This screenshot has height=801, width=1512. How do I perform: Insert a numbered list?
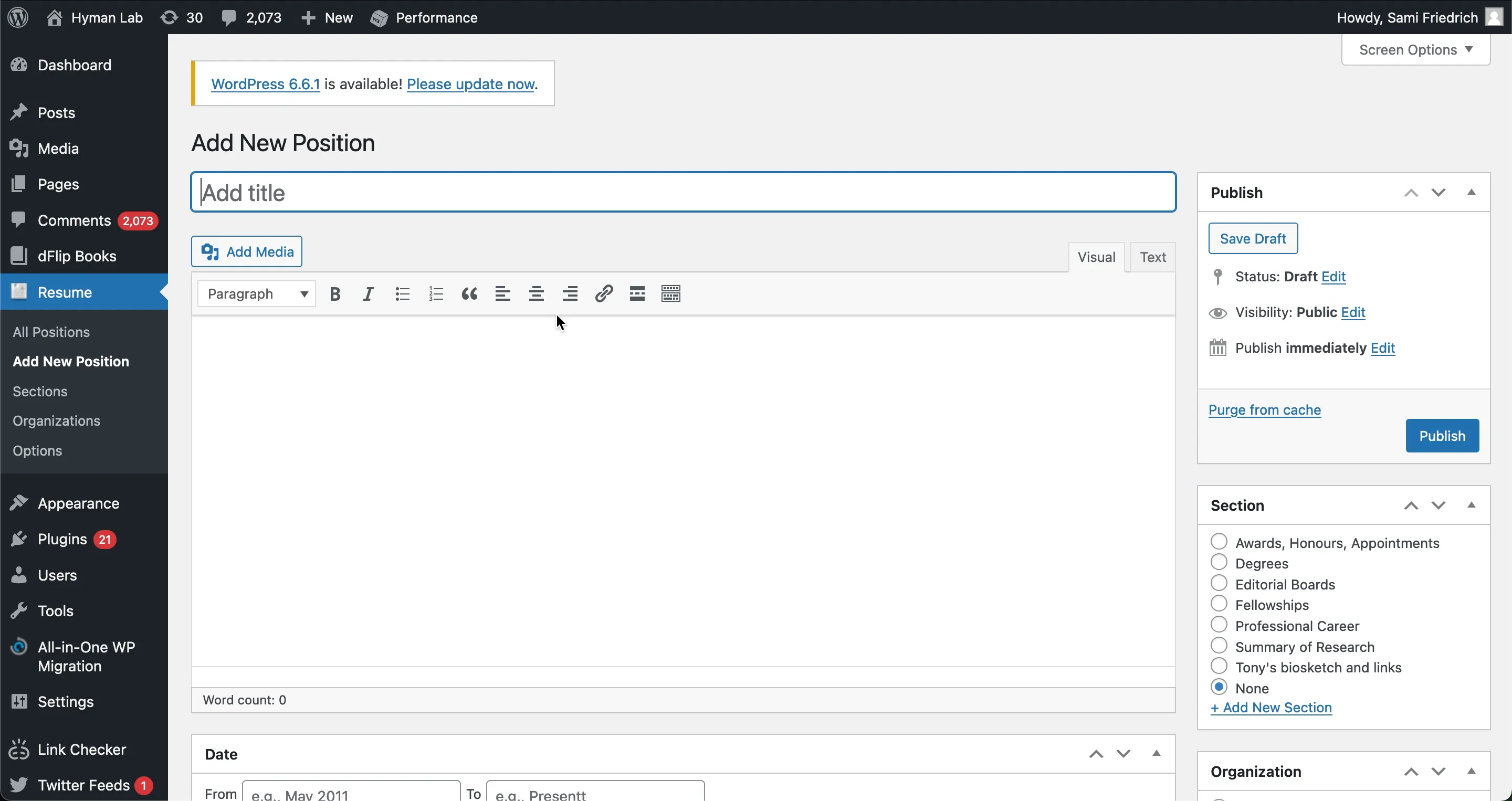click(x=436, y=294)
